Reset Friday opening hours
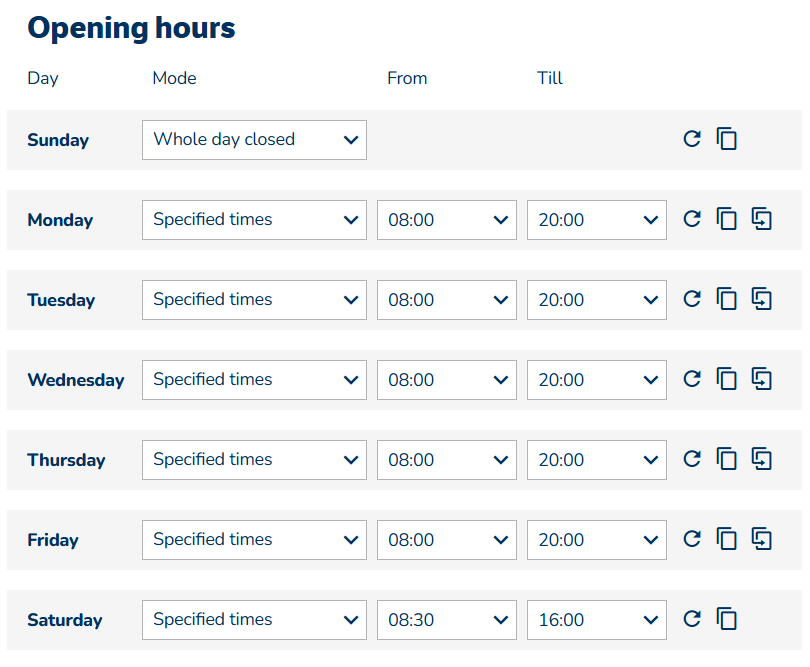Image resolution: width=810 pixels, height=667 pixels. coord(692,539)
